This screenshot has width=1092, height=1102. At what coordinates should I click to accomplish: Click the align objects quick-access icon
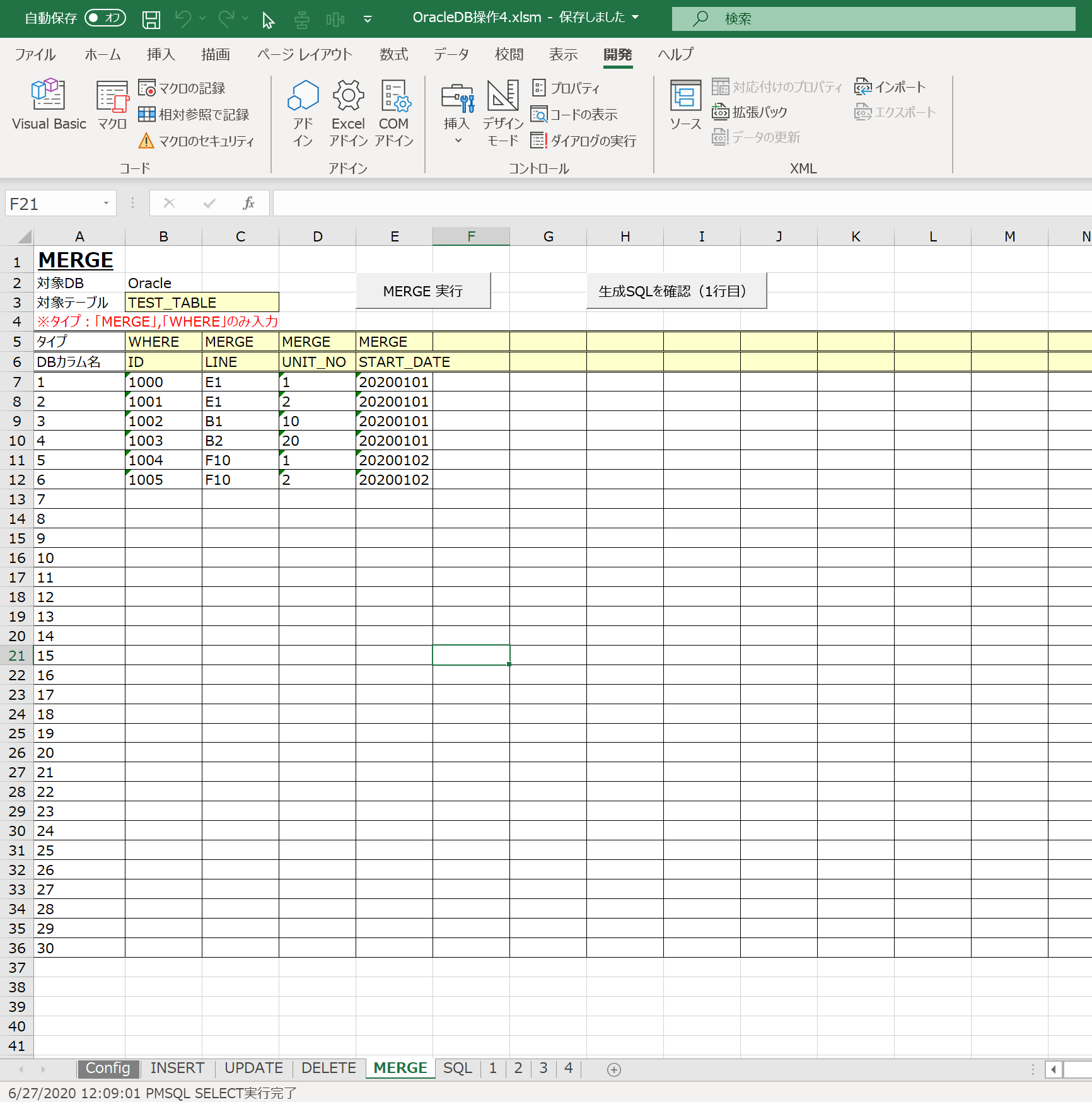[x=302, y=20]
